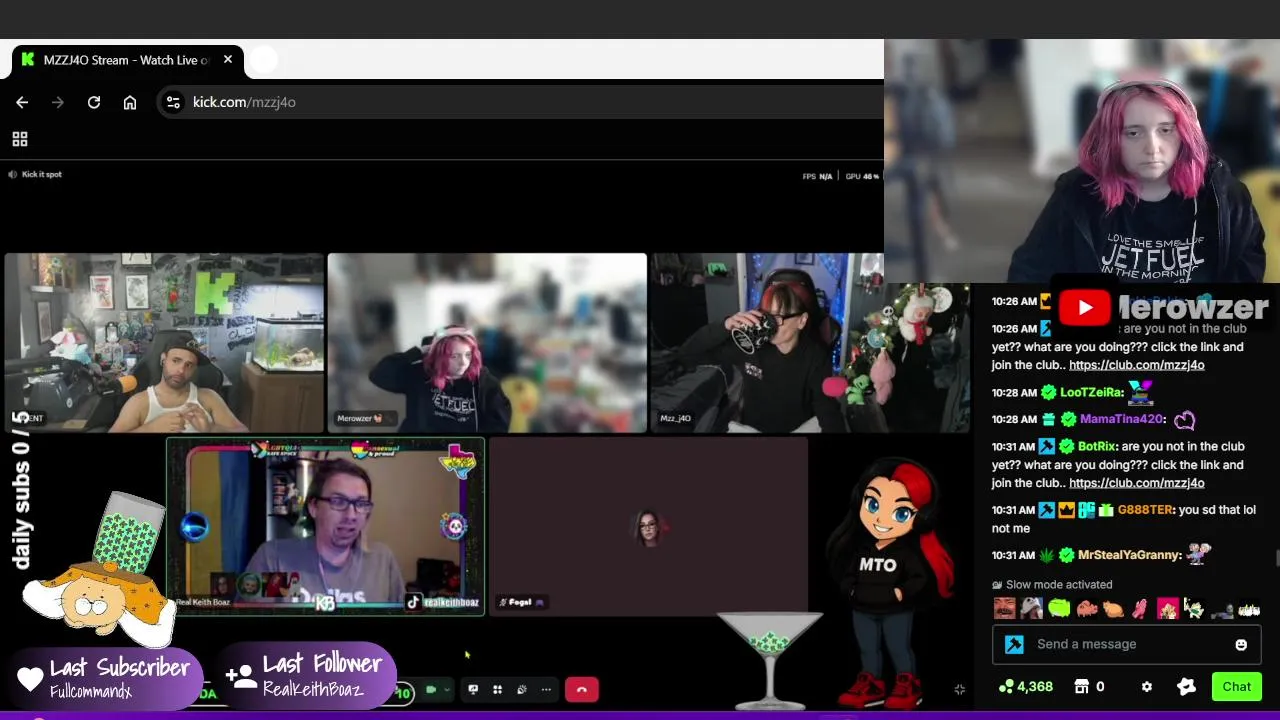The image size is (1280, 720).
Task: Reload the kick.com page
Action: [x=94, y=102]
